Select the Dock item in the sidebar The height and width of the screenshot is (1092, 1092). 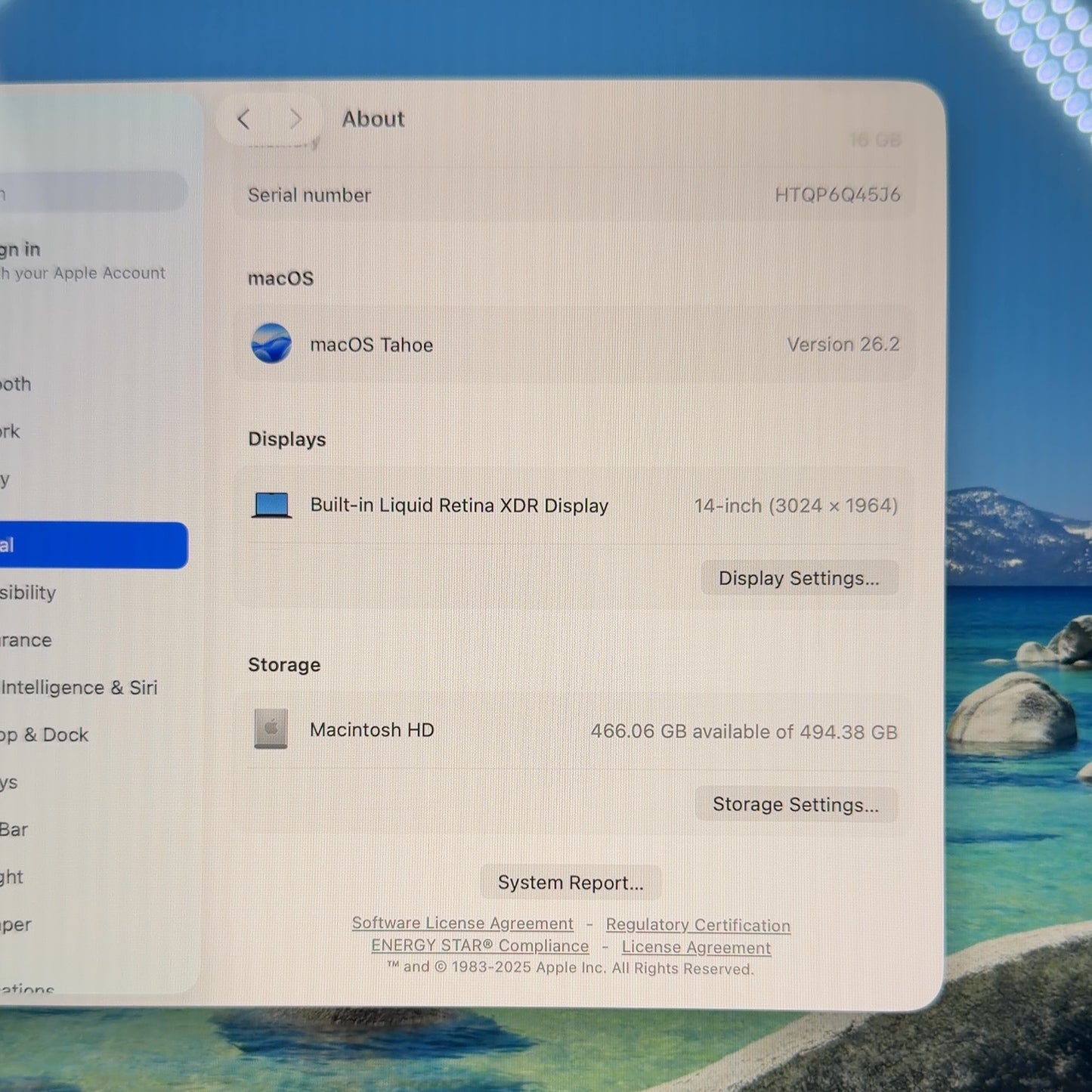tap(44, 735)
